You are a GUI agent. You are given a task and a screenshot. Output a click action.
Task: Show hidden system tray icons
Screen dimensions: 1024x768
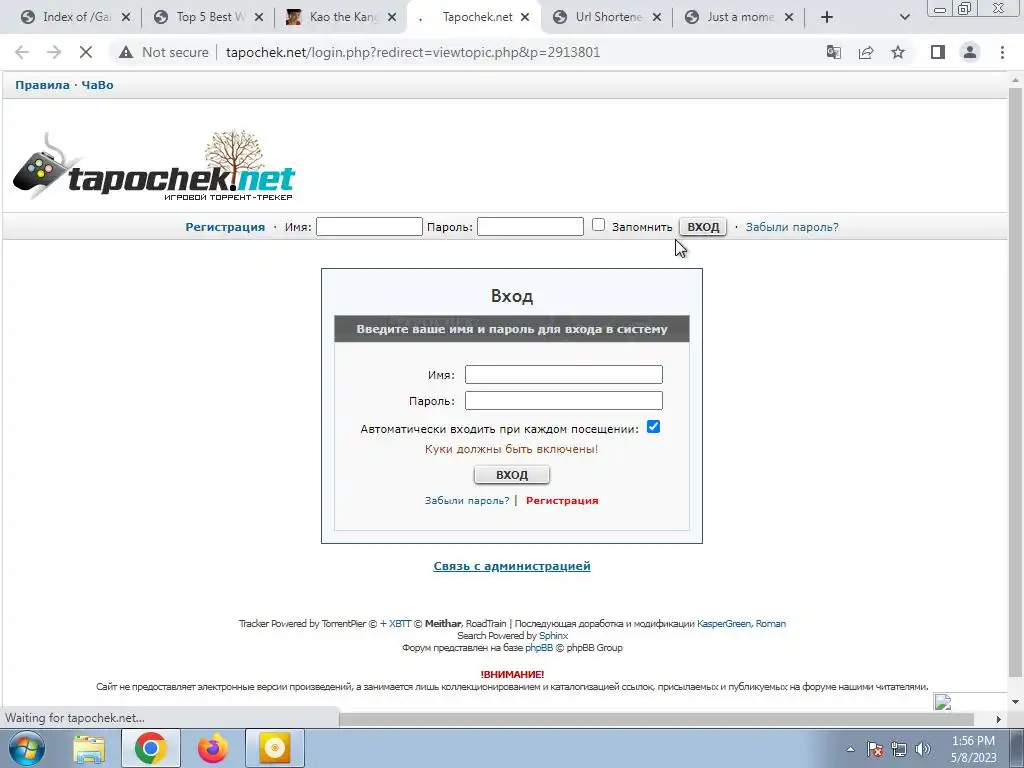850,749
